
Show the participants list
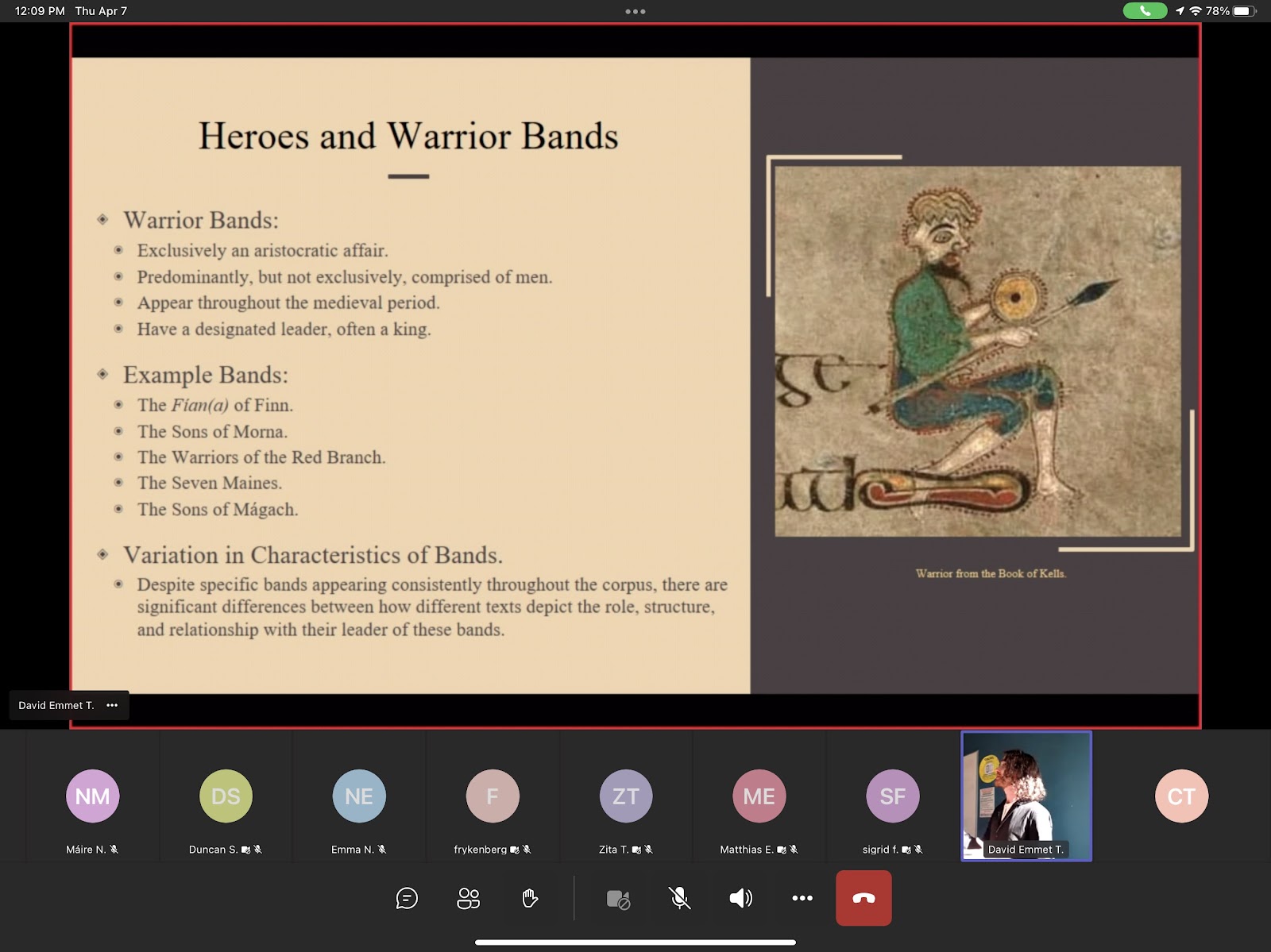point(469,898)
